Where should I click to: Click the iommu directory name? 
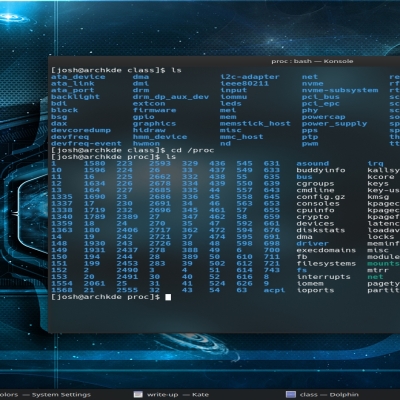pyautogui.click(x=233, y=97)
